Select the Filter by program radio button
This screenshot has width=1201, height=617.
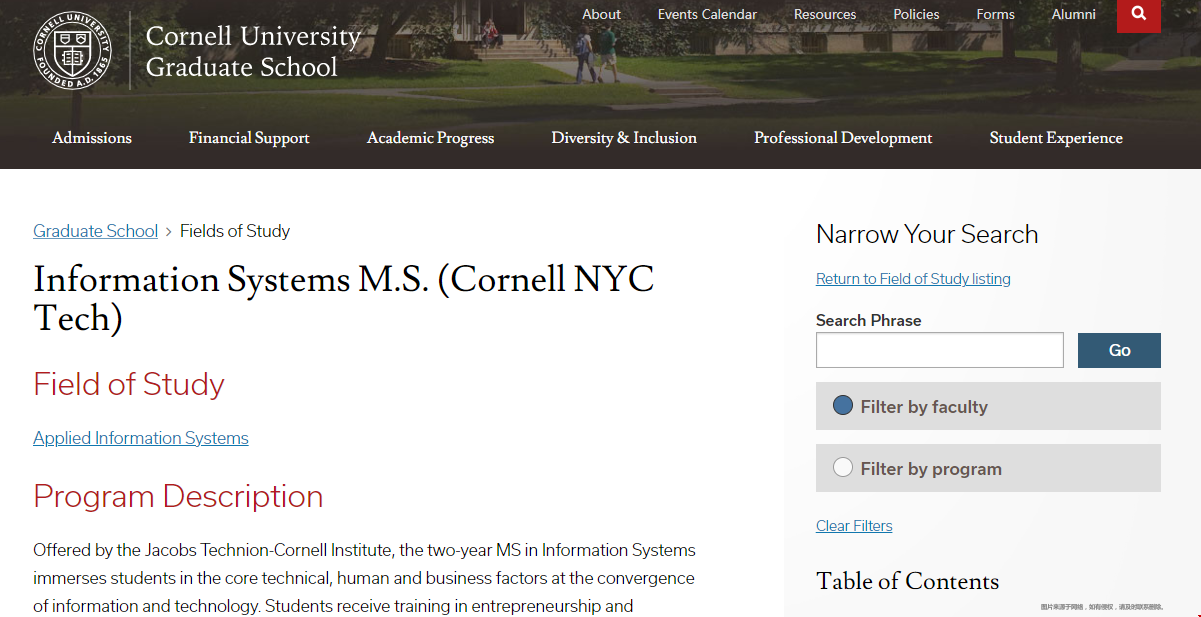(843, 467)
